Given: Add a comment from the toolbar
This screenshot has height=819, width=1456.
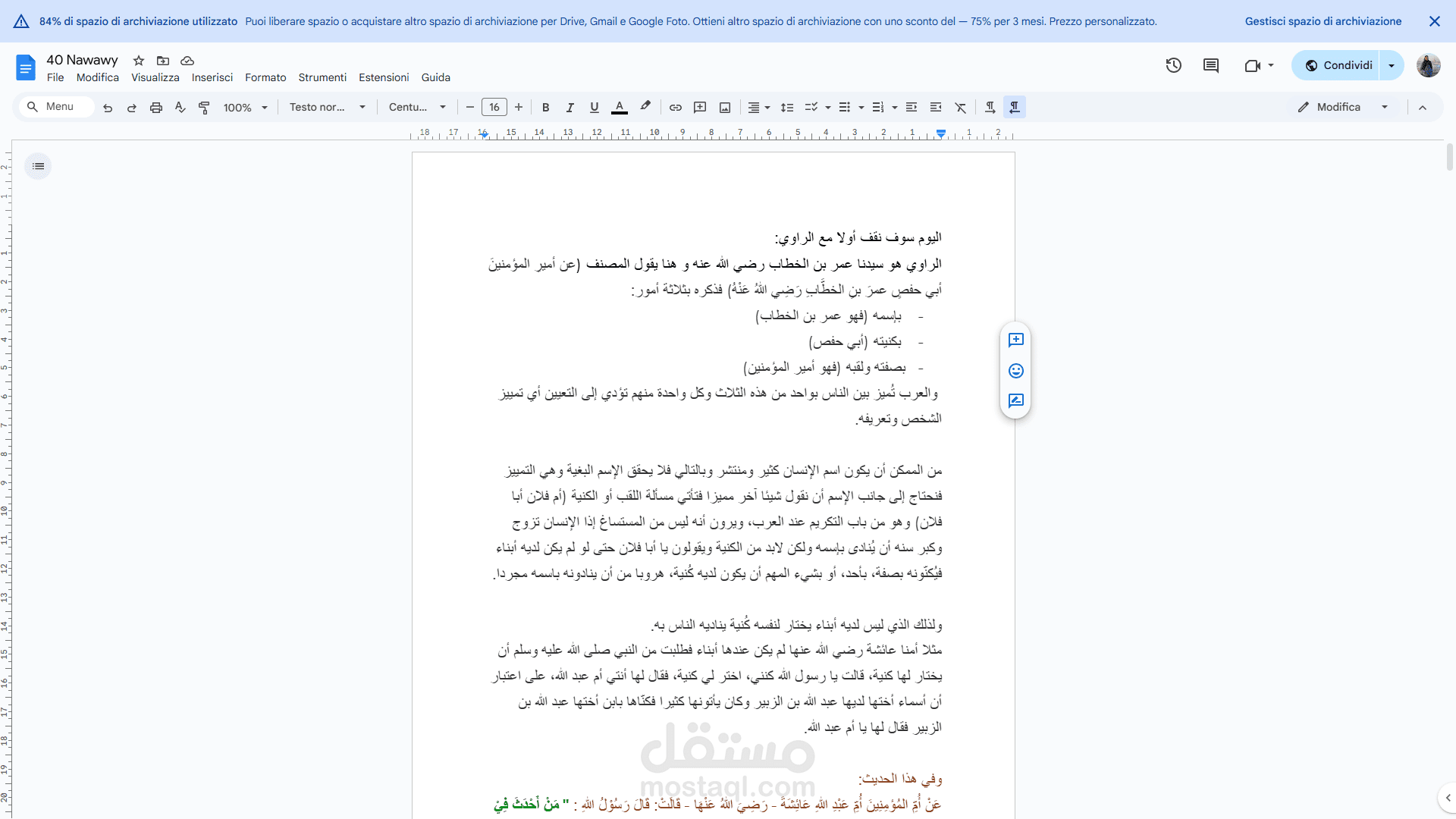Looking at the screenshot, I should (x=700, y=108).
